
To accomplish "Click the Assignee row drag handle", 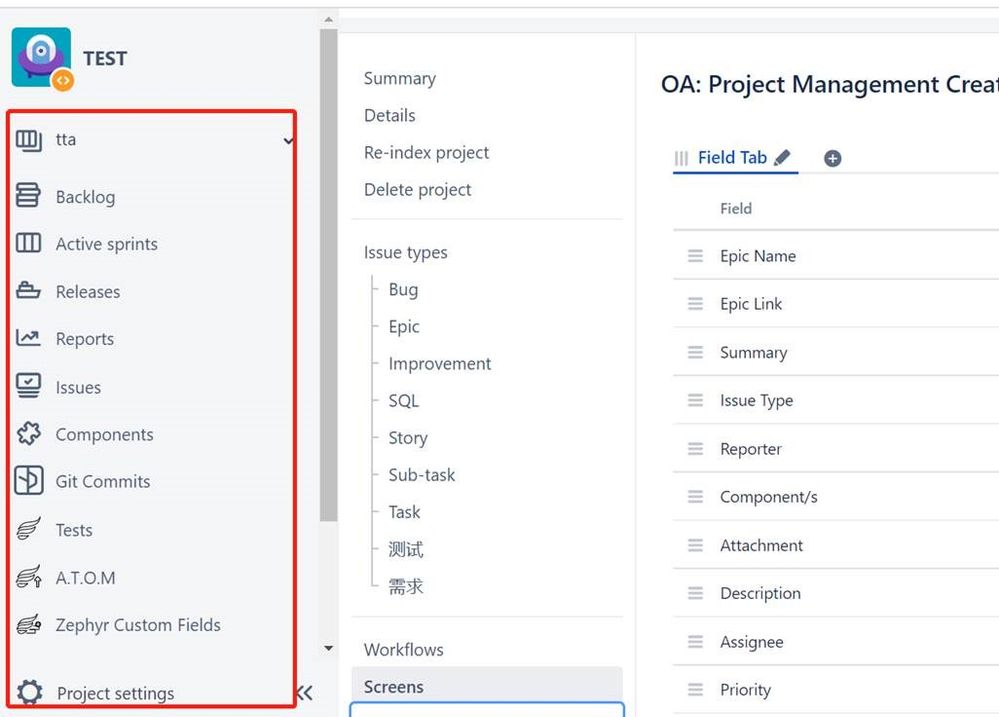I will [695, 641].
